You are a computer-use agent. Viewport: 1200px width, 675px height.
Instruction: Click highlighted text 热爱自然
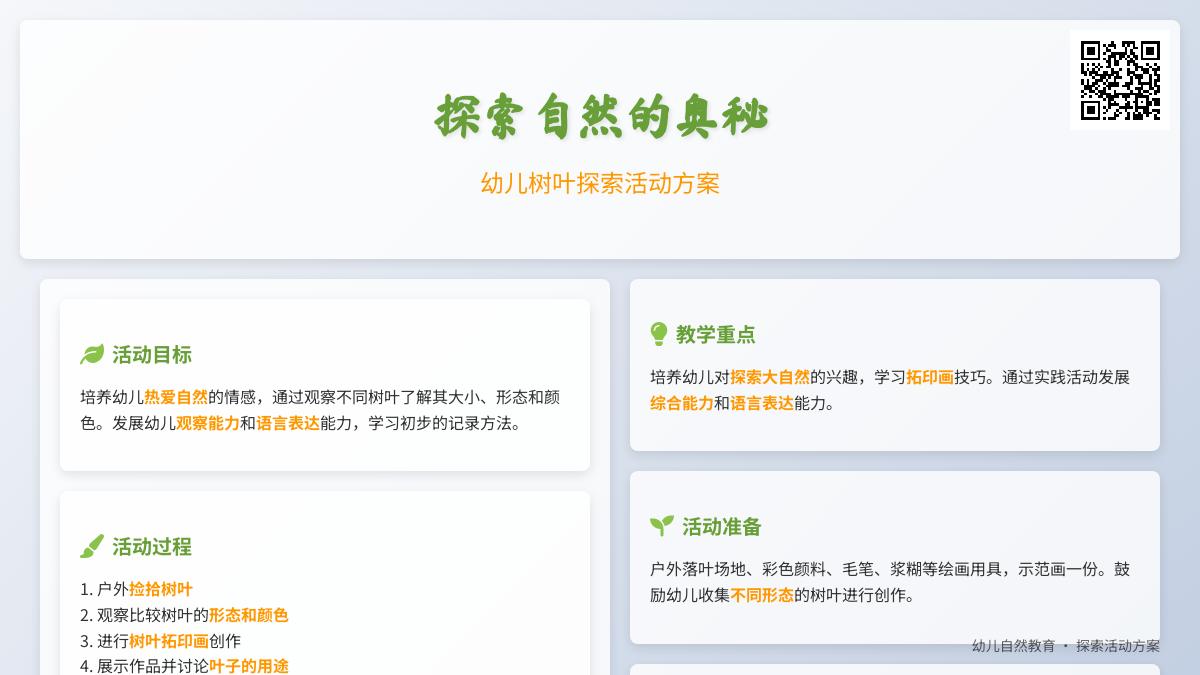(176, 397)
